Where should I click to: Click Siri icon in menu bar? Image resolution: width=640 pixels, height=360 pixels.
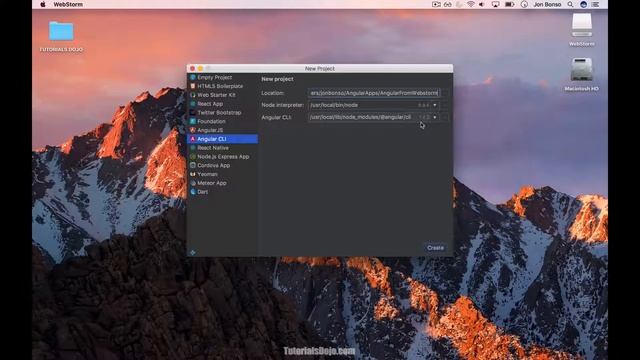(x=584, y=4)
